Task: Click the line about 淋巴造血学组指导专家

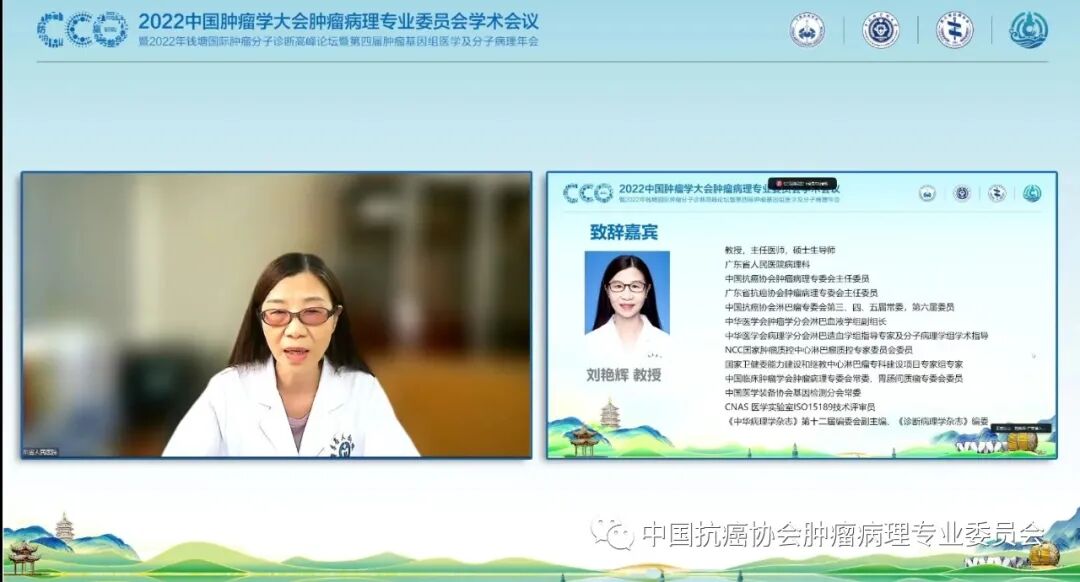Action: tap(856, 336)
